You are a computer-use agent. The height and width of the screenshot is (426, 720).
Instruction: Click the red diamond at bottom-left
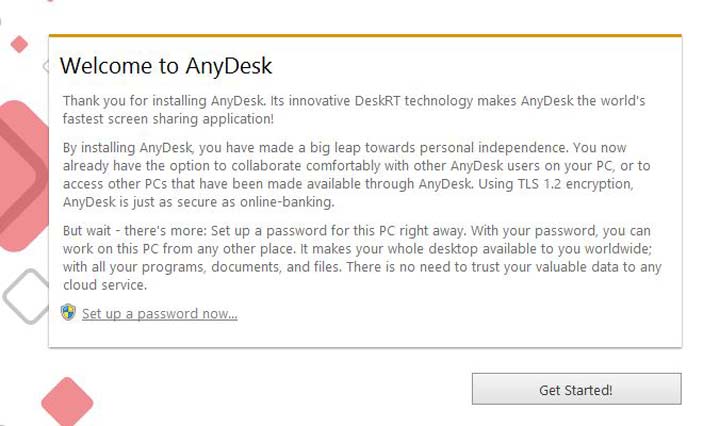[x=66, y=400]
